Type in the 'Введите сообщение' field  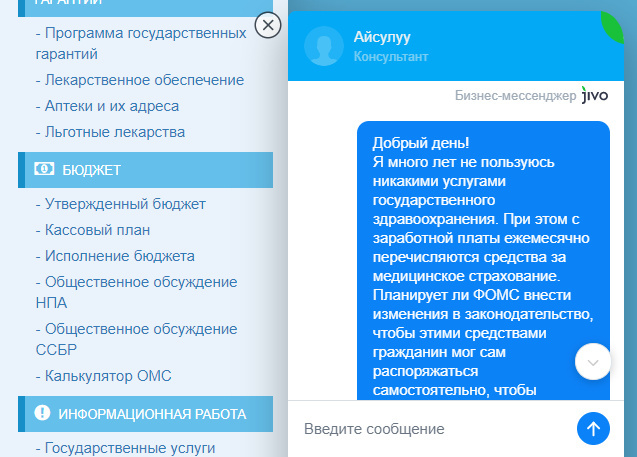430,429
